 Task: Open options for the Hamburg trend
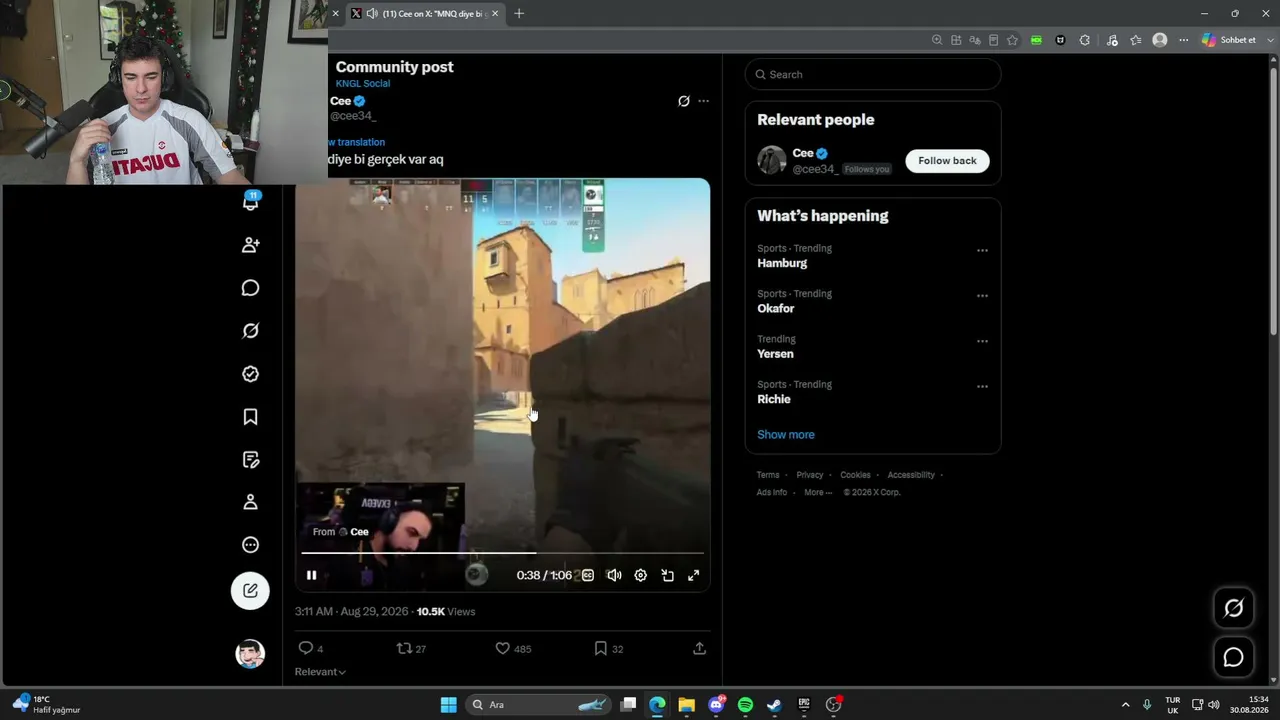(x=982, y=251)
